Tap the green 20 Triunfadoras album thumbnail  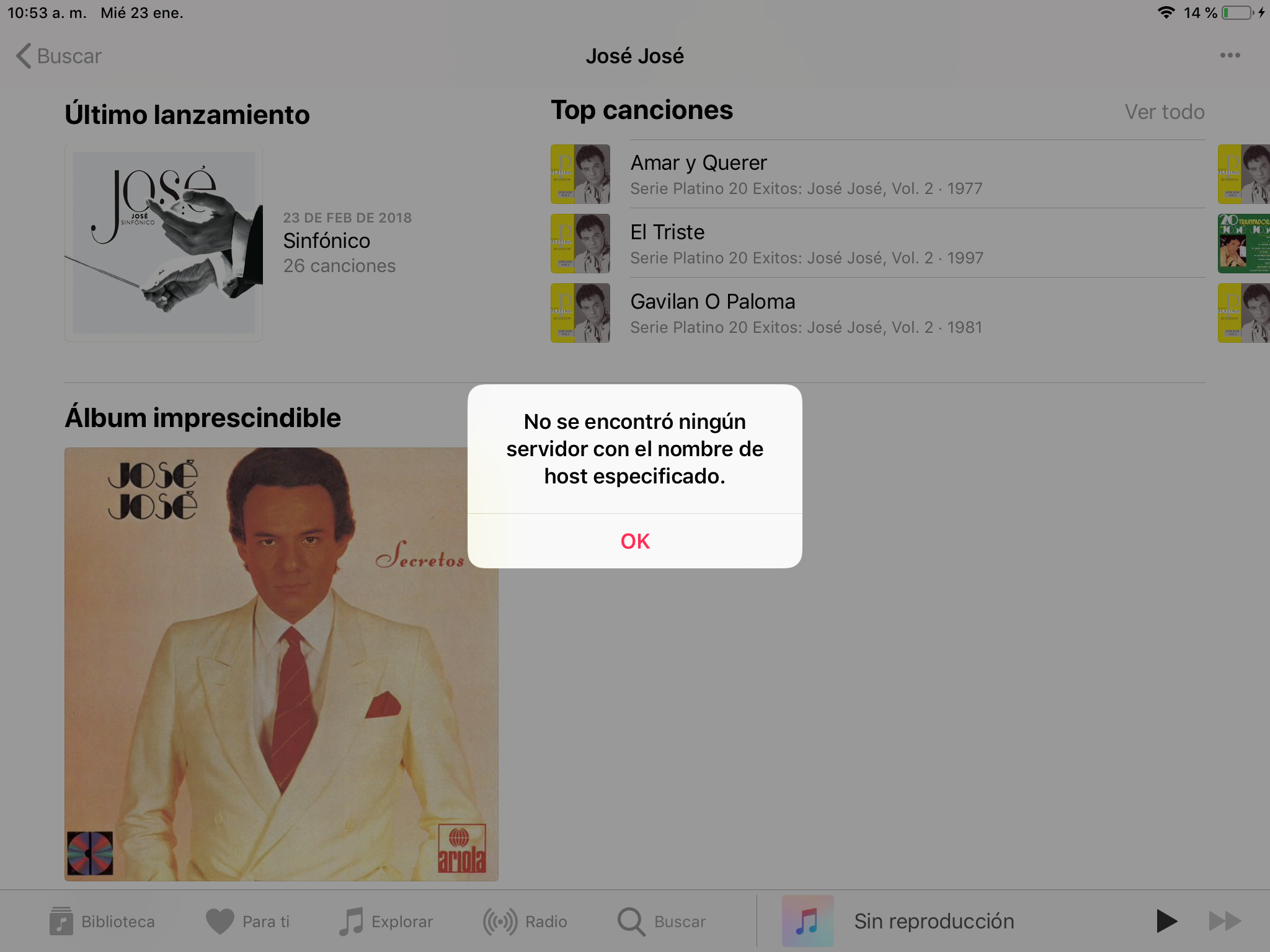click(1244, 244)
